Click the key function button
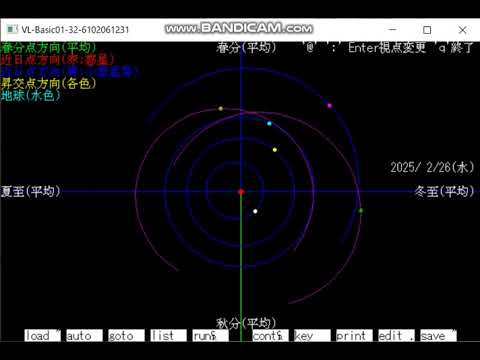This screenshot has width=480, height=360. tap(312, 335)
